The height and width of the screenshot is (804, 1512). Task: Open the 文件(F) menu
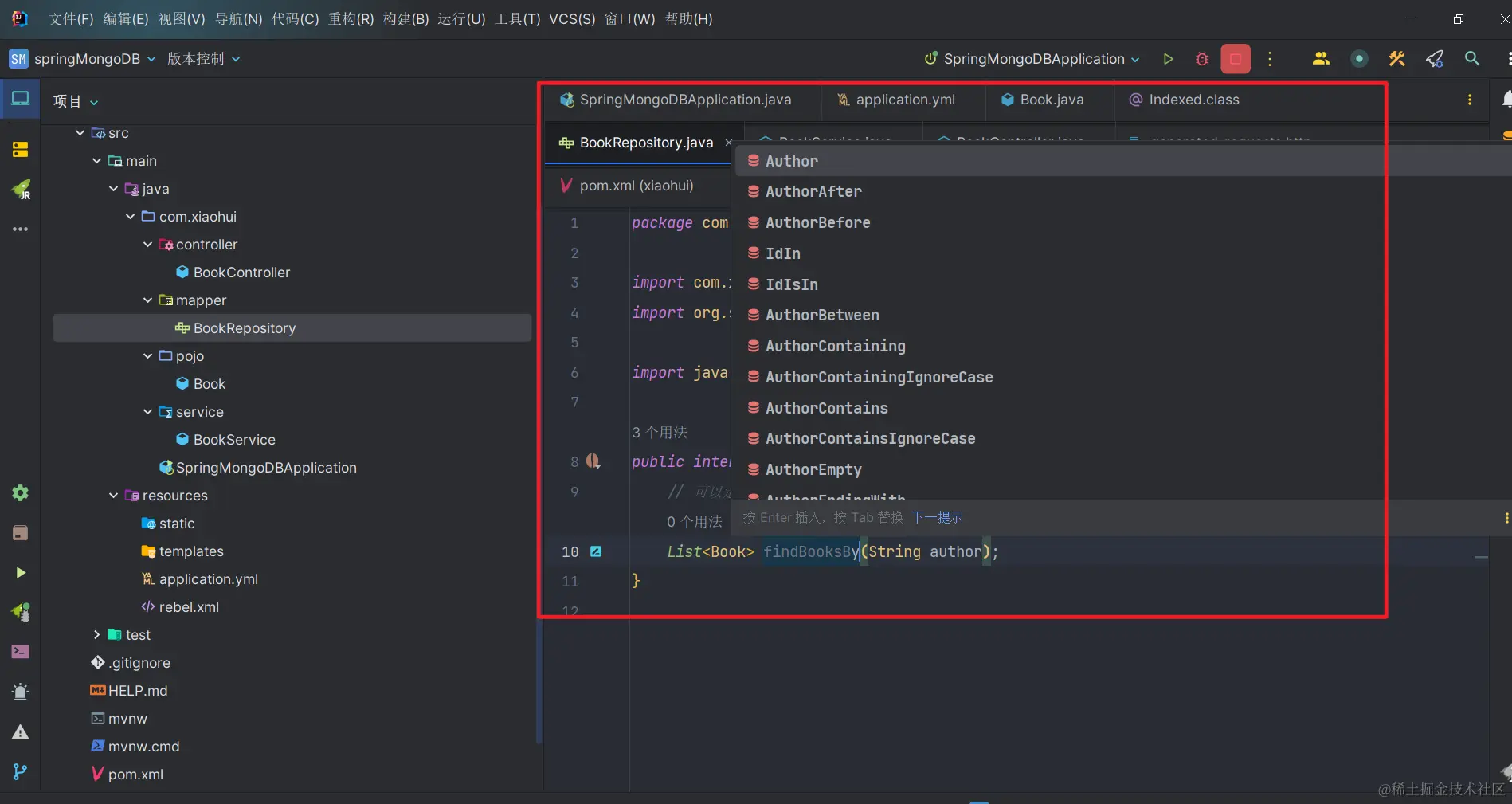71,19
